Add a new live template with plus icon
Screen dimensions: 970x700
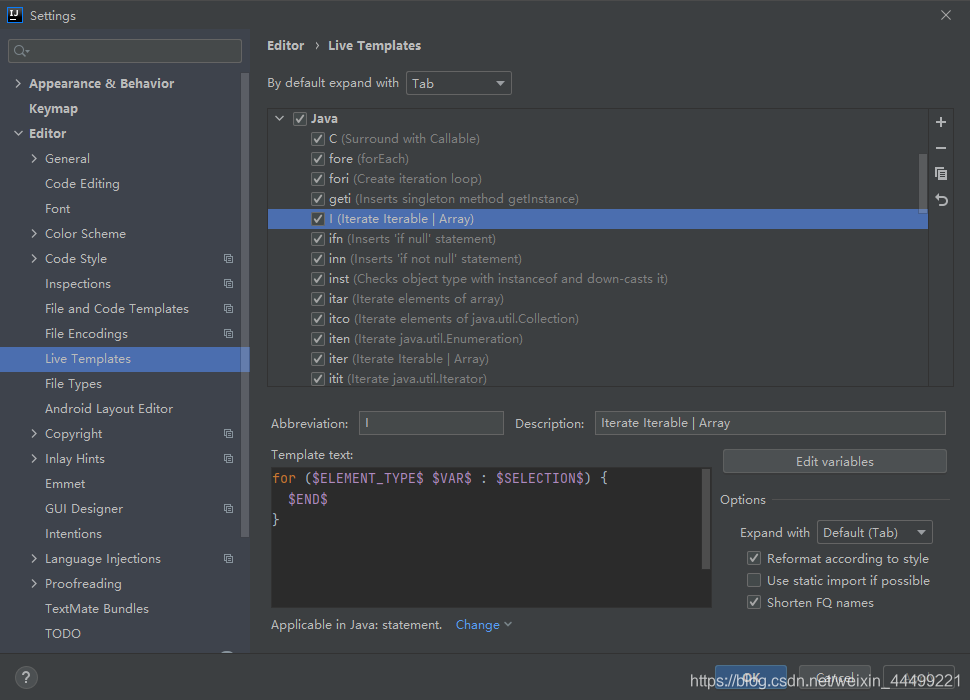[941, 122]
